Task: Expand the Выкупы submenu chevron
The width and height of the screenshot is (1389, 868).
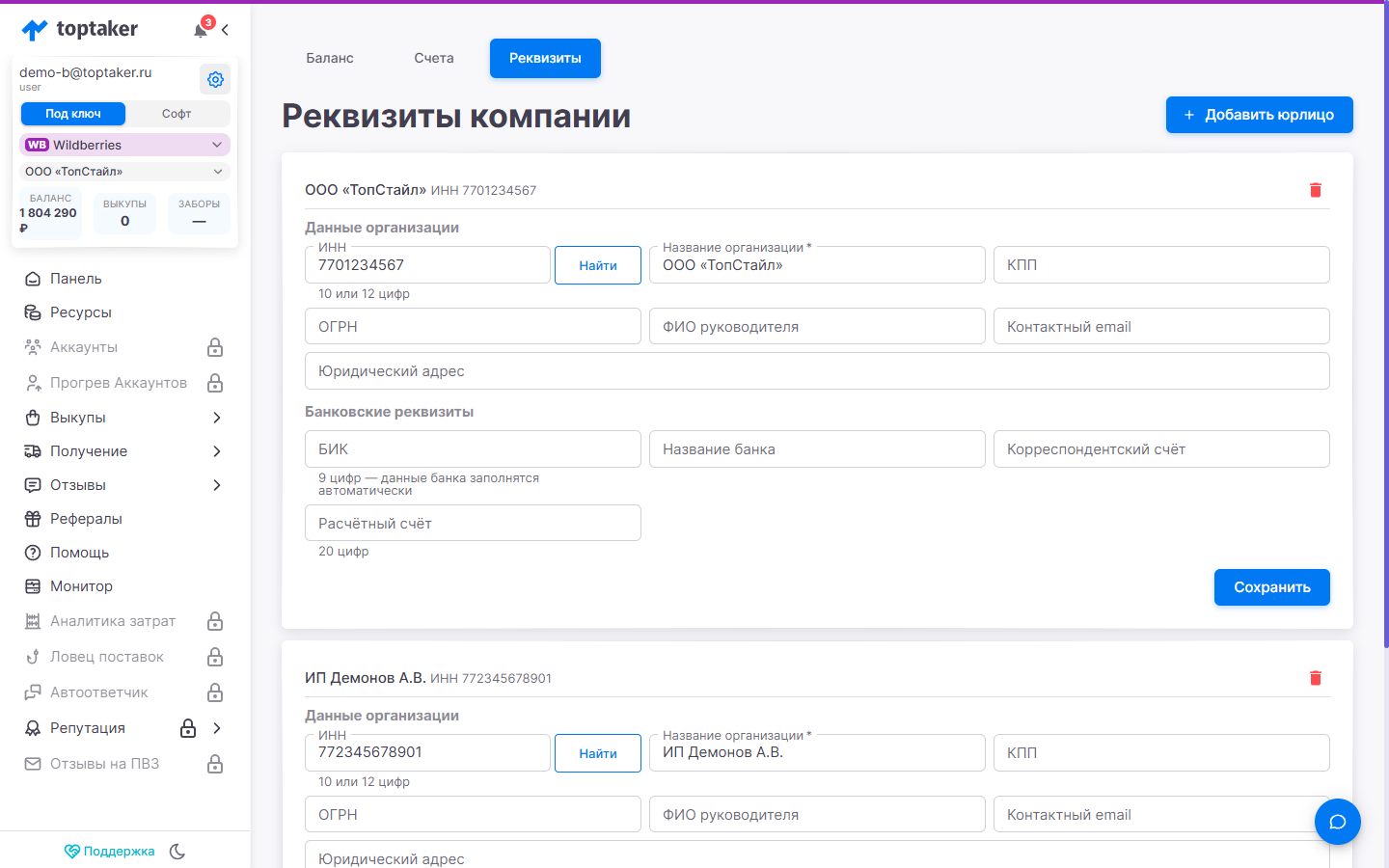Action: [217, 418]
